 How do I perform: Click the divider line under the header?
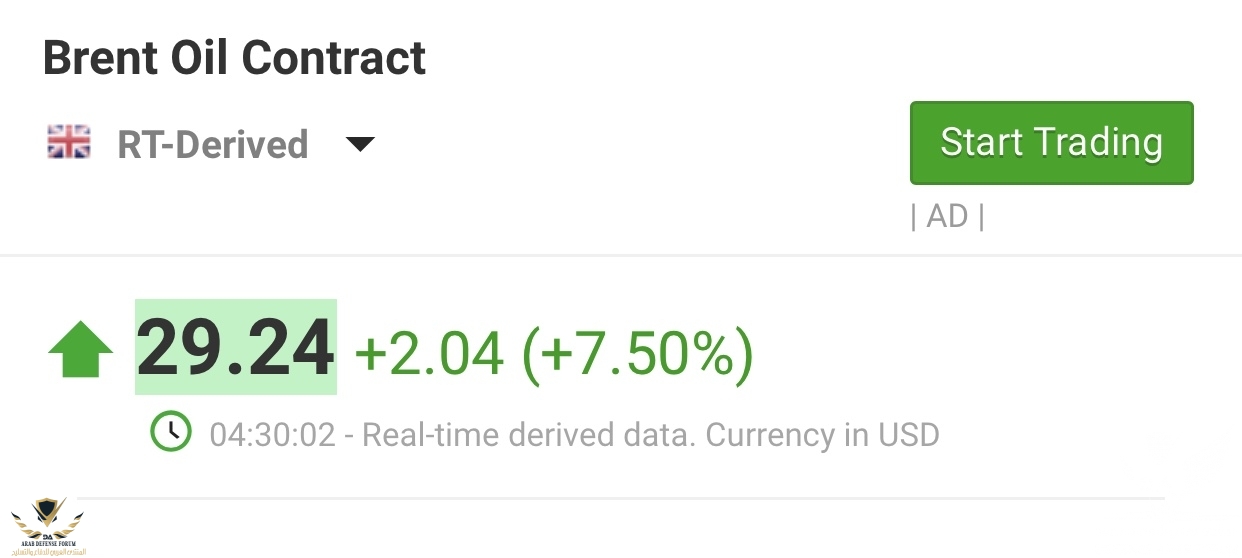[x=620, y=255]
